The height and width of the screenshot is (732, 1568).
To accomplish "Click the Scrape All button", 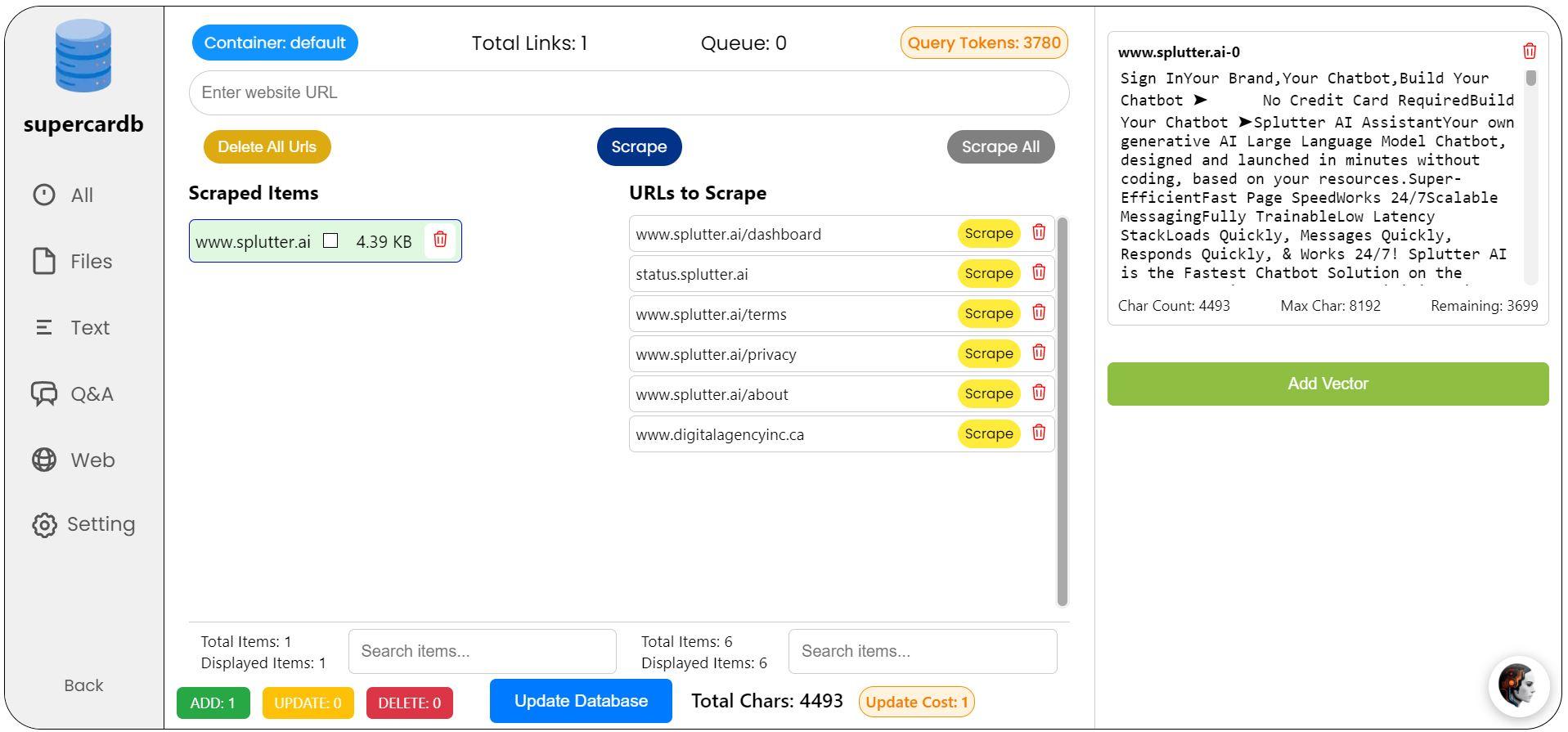I will (1000, 146).
